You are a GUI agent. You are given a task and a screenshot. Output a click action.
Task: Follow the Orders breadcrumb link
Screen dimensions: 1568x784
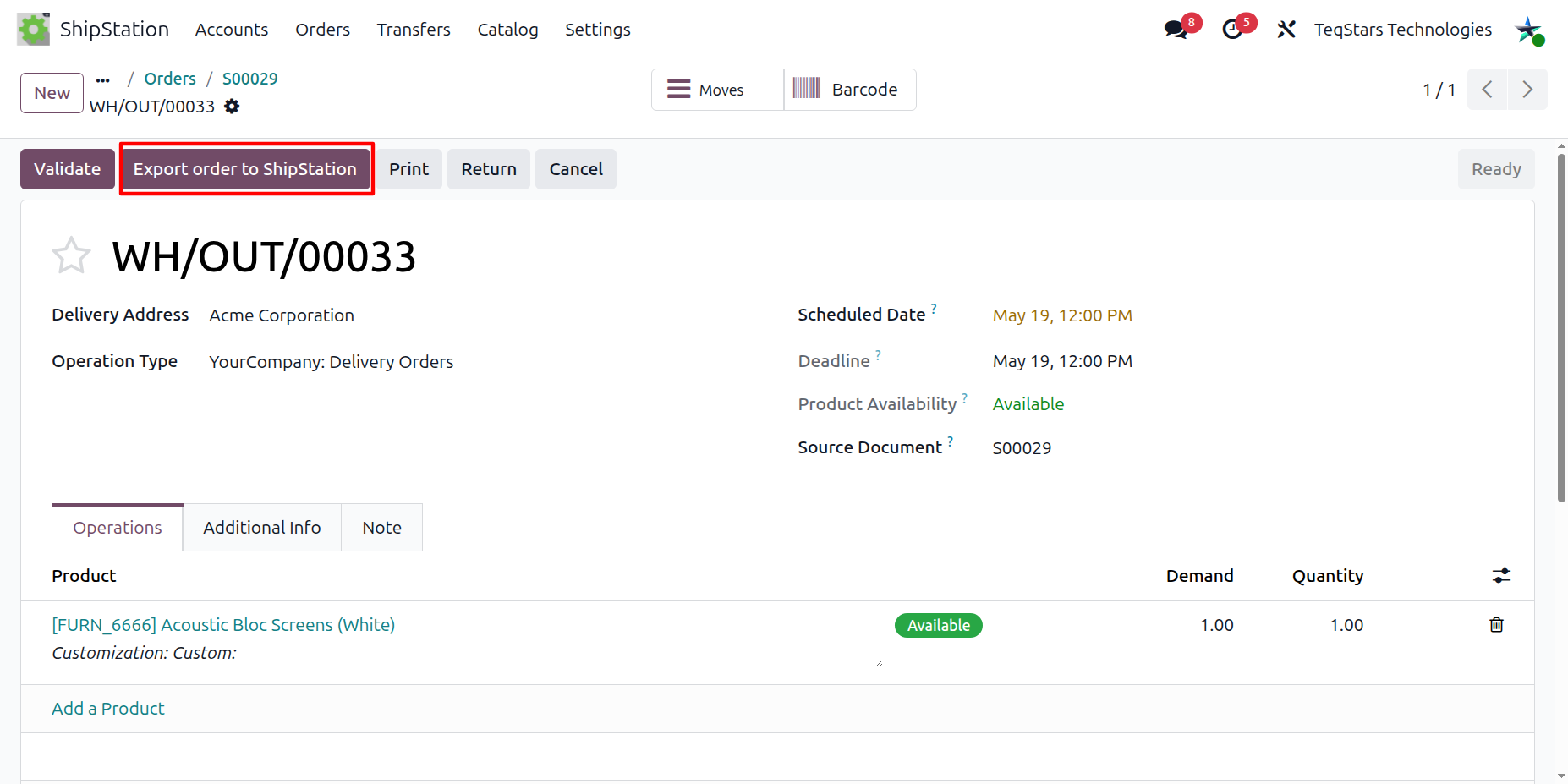tap(170, 79)
